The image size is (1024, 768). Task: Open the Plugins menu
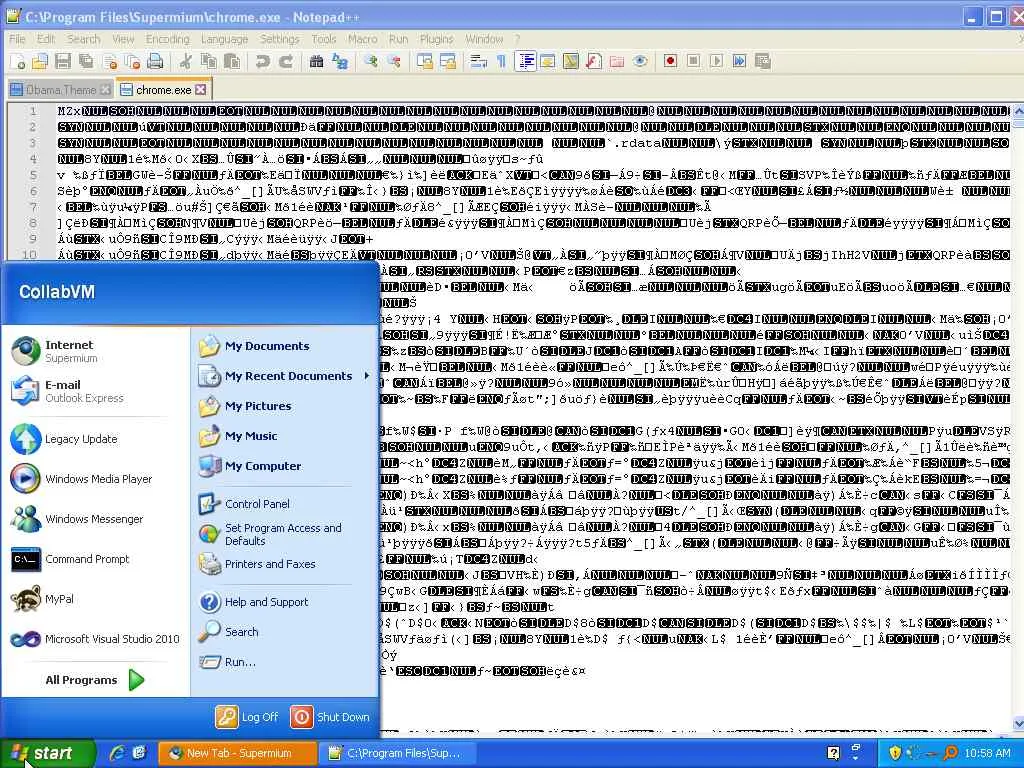coord(436,39)
